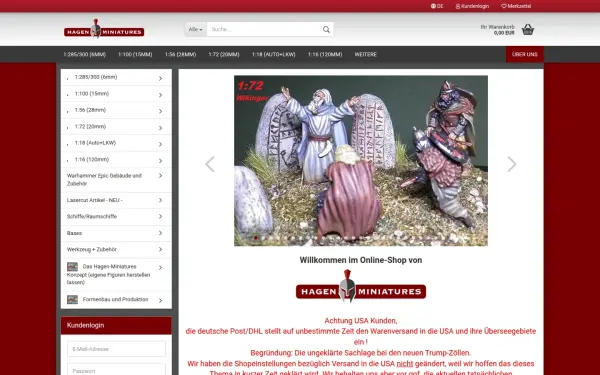Select 1:18 (AUTO+LKW) in navigation bar
This screenshot has width=600, height=375.
coord(274,54)
